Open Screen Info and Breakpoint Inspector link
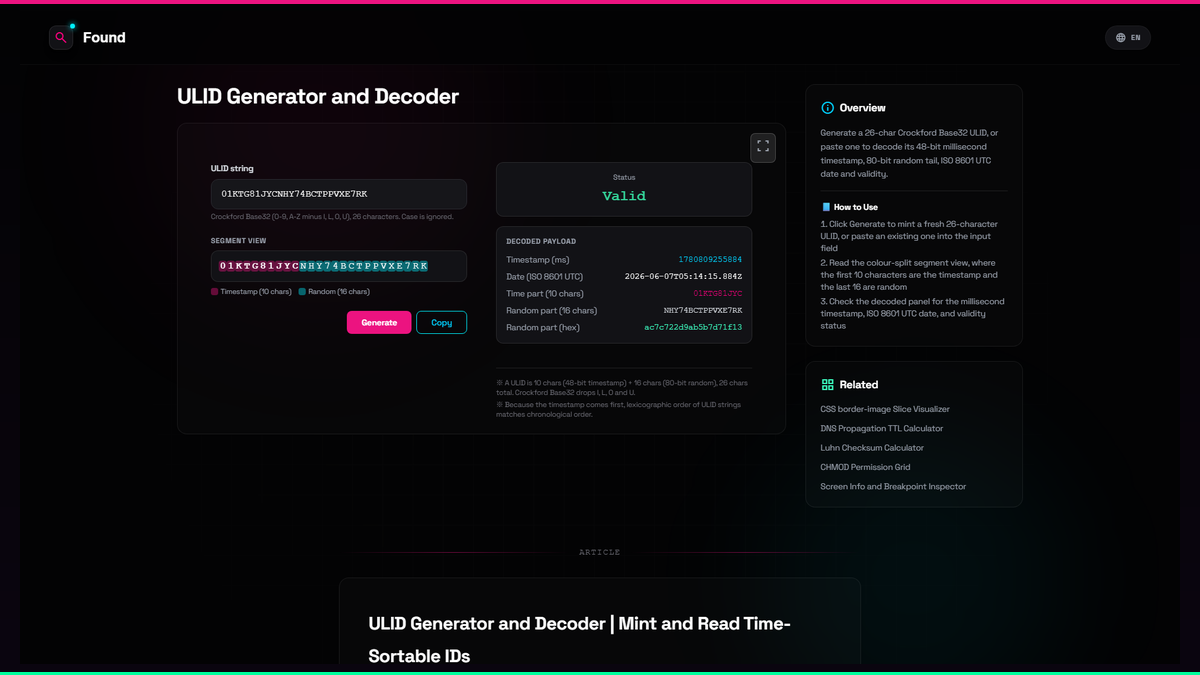 tap(893, 487)
